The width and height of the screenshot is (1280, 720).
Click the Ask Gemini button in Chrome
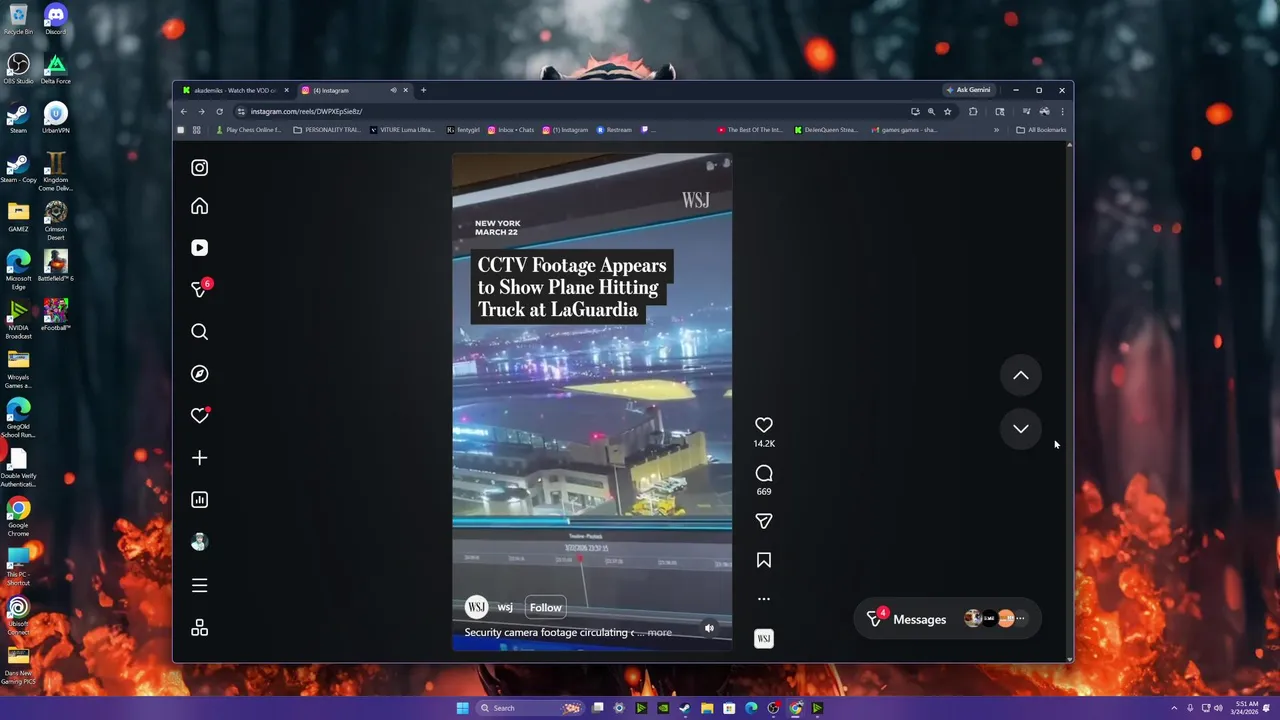coord(968,90)
